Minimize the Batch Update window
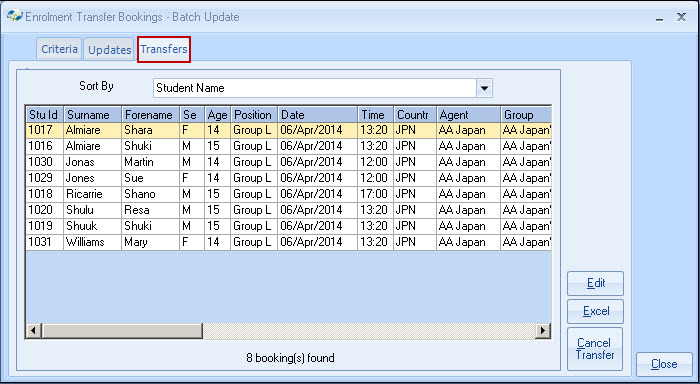 point(660,18)
